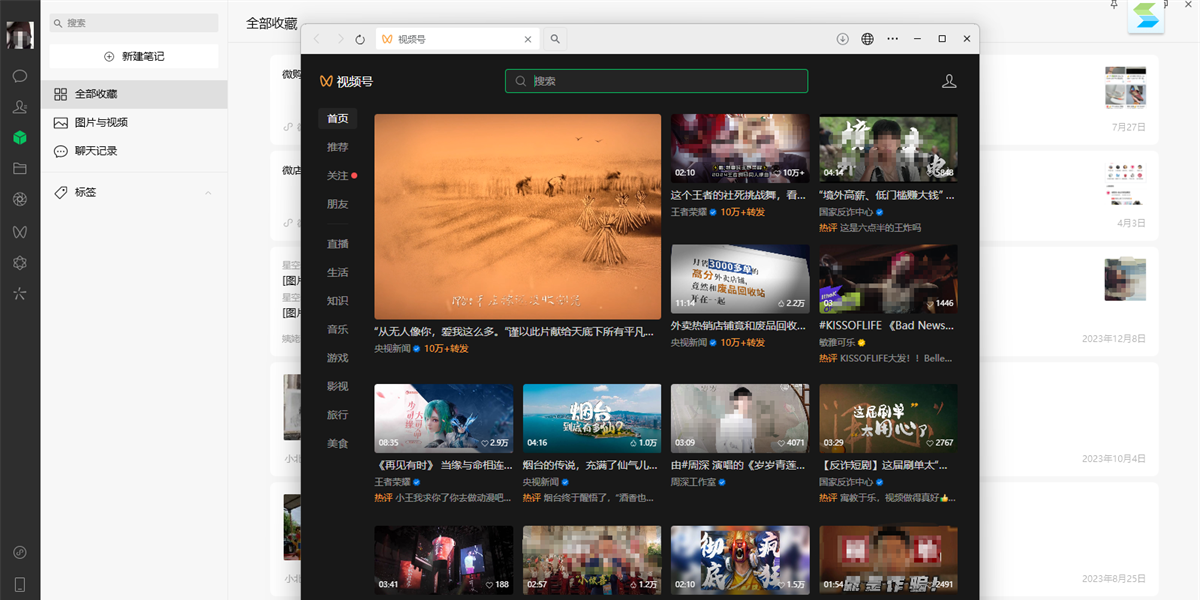Image resolution: width=1200 pixels, height=600 pixels.
Task: Select the Channels butterfly icon in WeChat sidebar
Action: pos(18,232)
